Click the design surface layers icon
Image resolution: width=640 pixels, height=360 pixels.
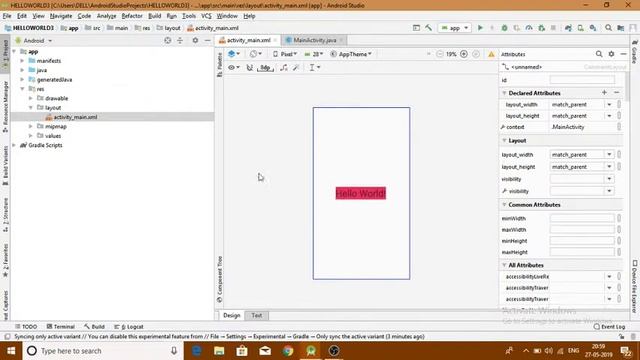coord(233,54)
